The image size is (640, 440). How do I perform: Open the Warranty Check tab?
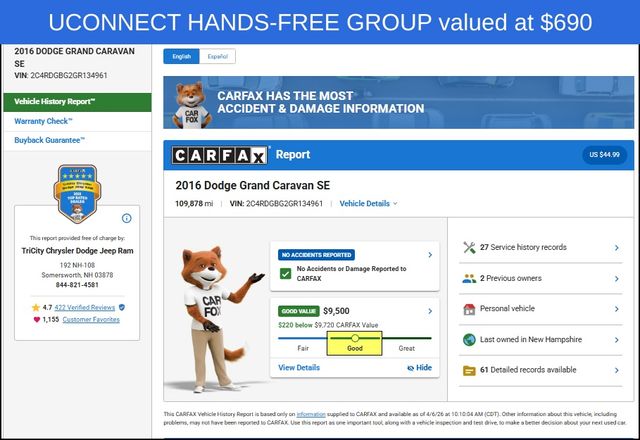click(42, 121)
